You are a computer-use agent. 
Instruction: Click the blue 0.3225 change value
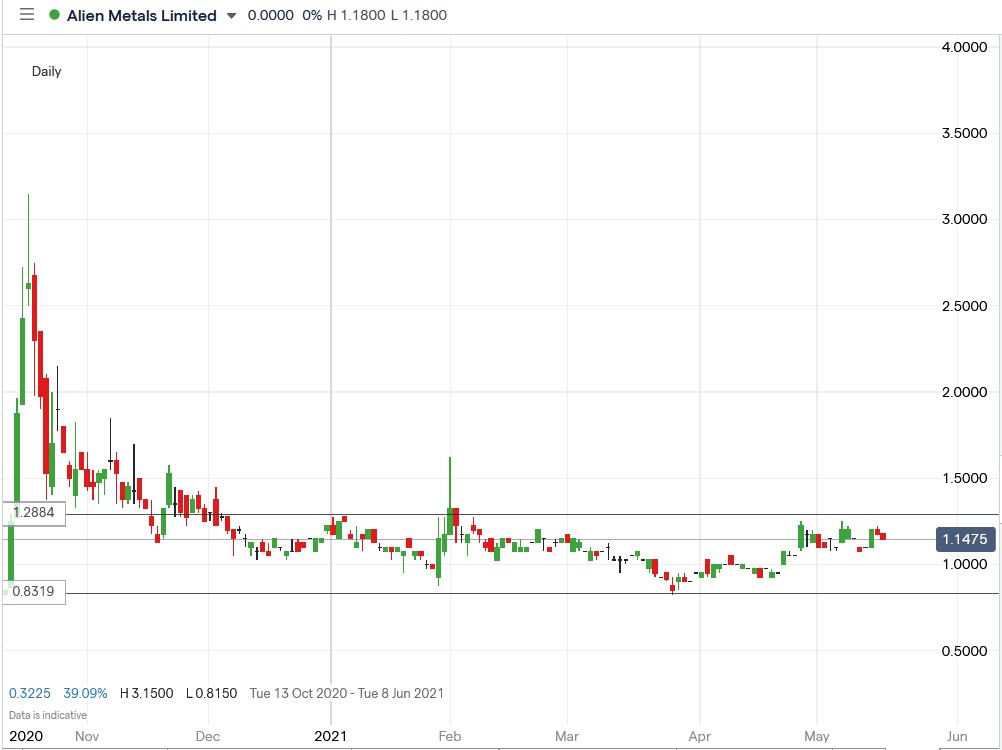click(27, 693)
